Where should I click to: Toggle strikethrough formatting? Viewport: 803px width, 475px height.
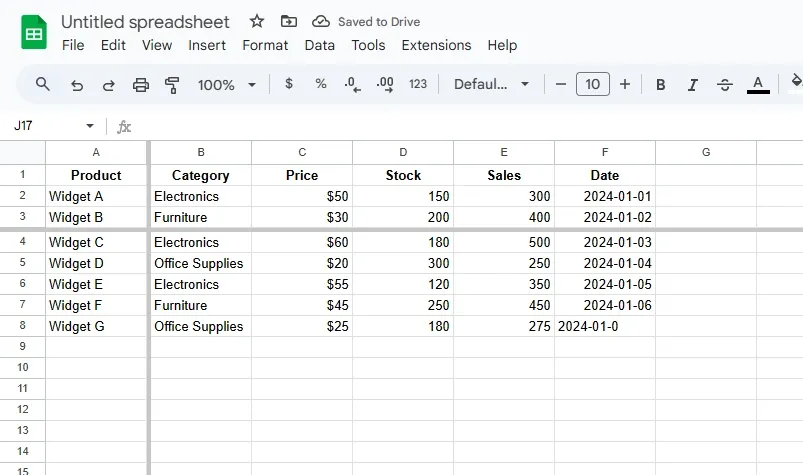tap(725, 85)
